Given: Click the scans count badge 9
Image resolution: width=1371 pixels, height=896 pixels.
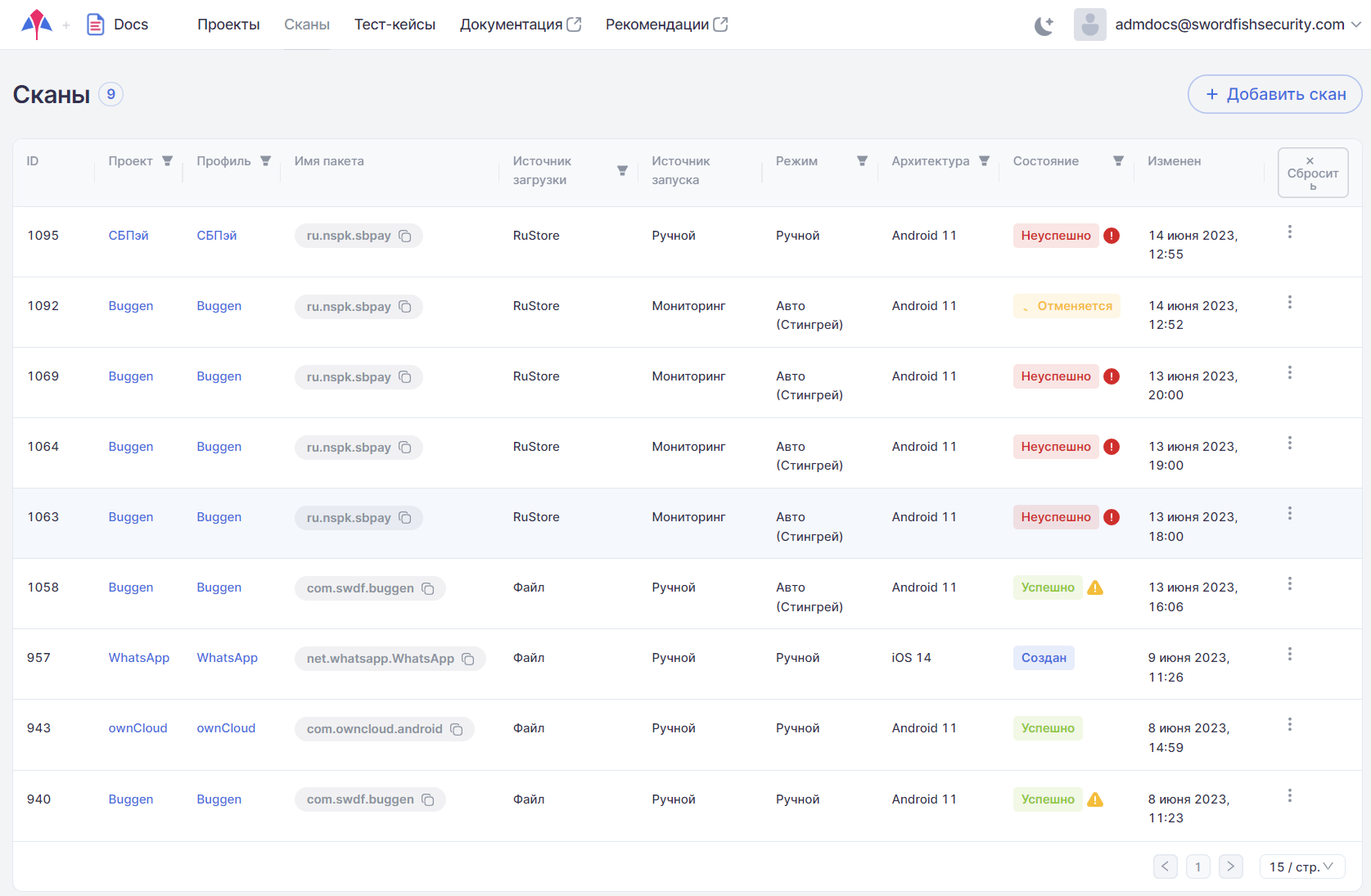Looking at the screenshot, I should (111, 94).
